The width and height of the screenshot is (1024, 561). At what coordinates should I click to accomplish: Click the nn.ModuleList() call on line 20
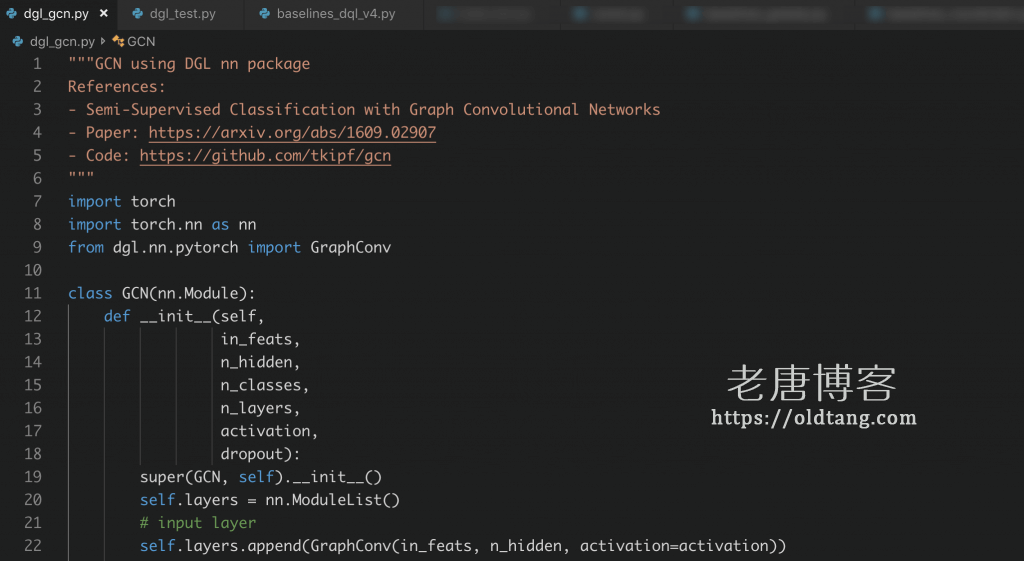[x=332, y=499]
